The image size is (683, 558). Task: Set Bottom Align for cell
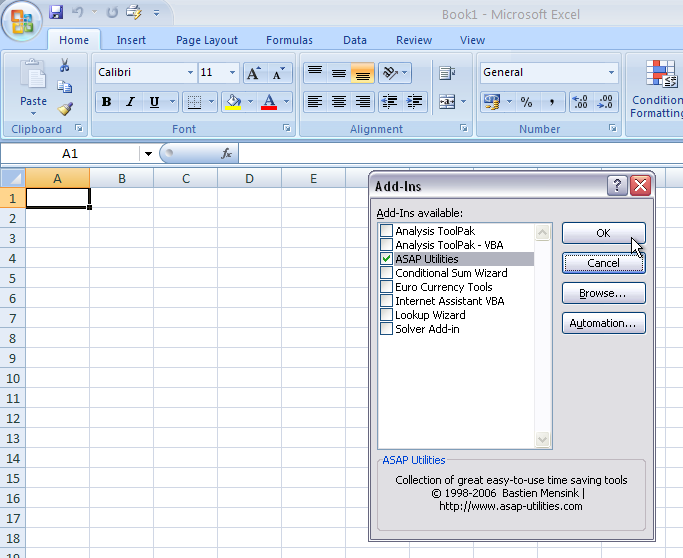(362, 73)
